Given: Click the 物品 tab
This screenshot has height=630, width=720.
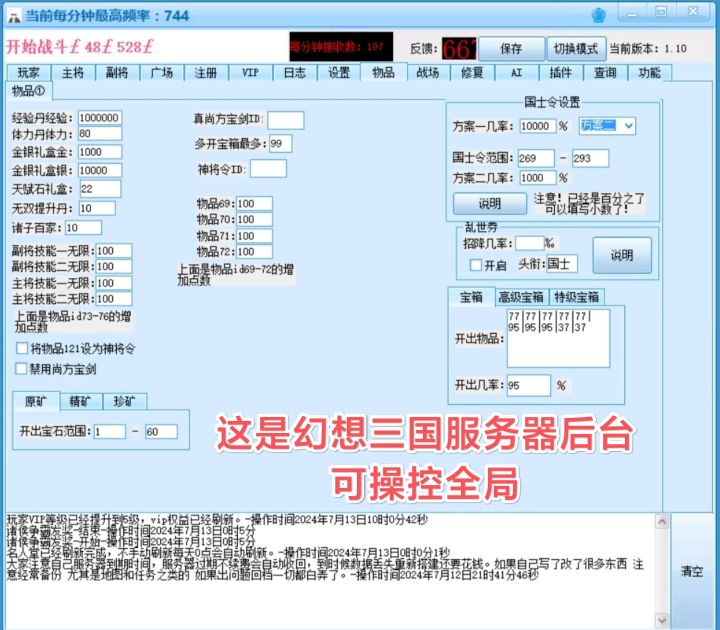Looking at the screenshot, I should coord(384,72).
